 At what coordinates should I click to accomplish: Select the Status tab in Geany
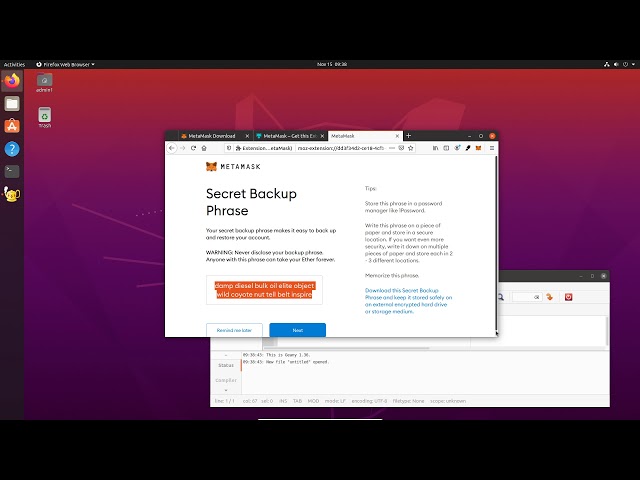(226, 365)
